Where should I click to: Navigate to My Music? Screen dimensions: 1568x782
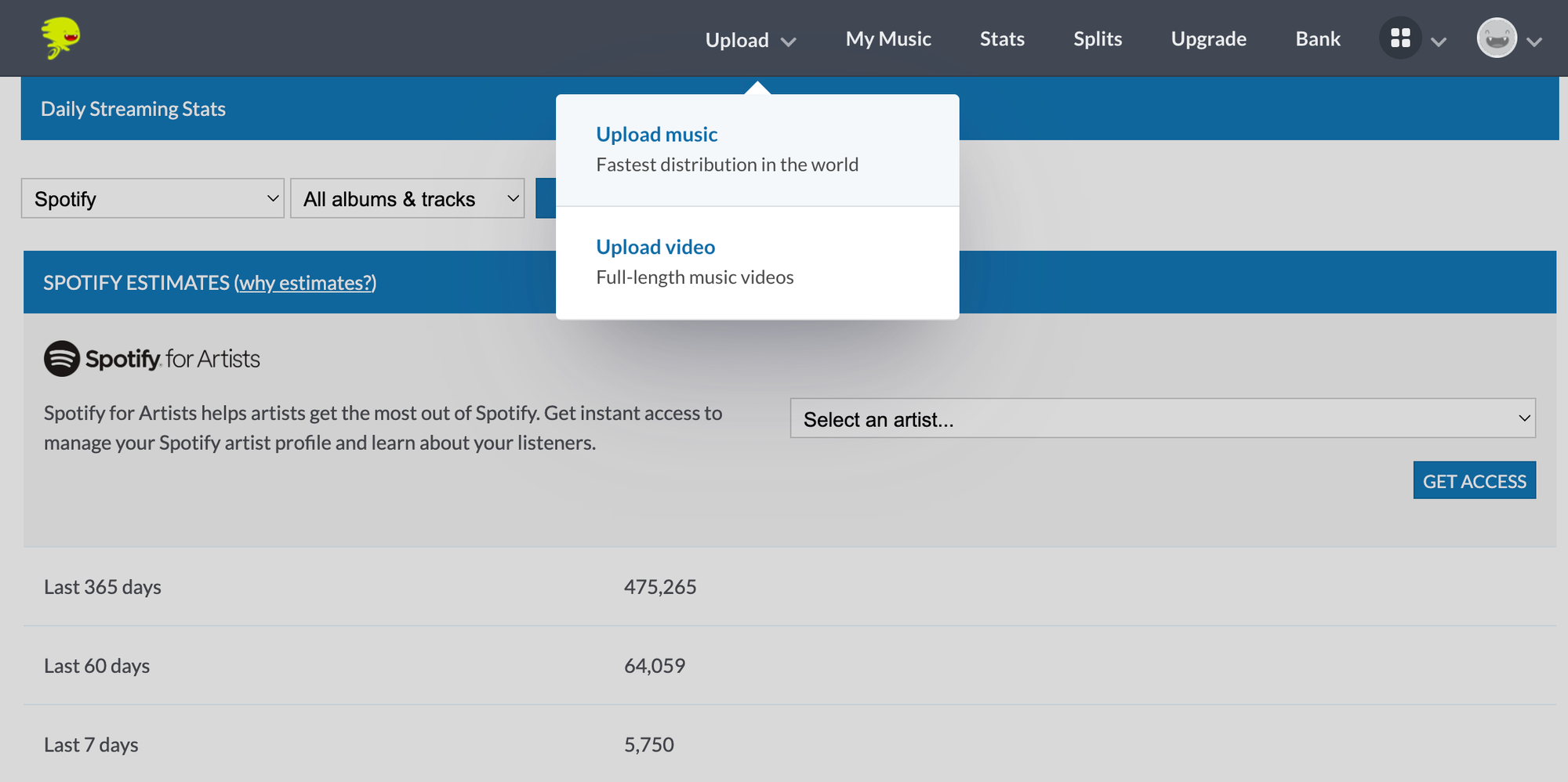[887, 38]
